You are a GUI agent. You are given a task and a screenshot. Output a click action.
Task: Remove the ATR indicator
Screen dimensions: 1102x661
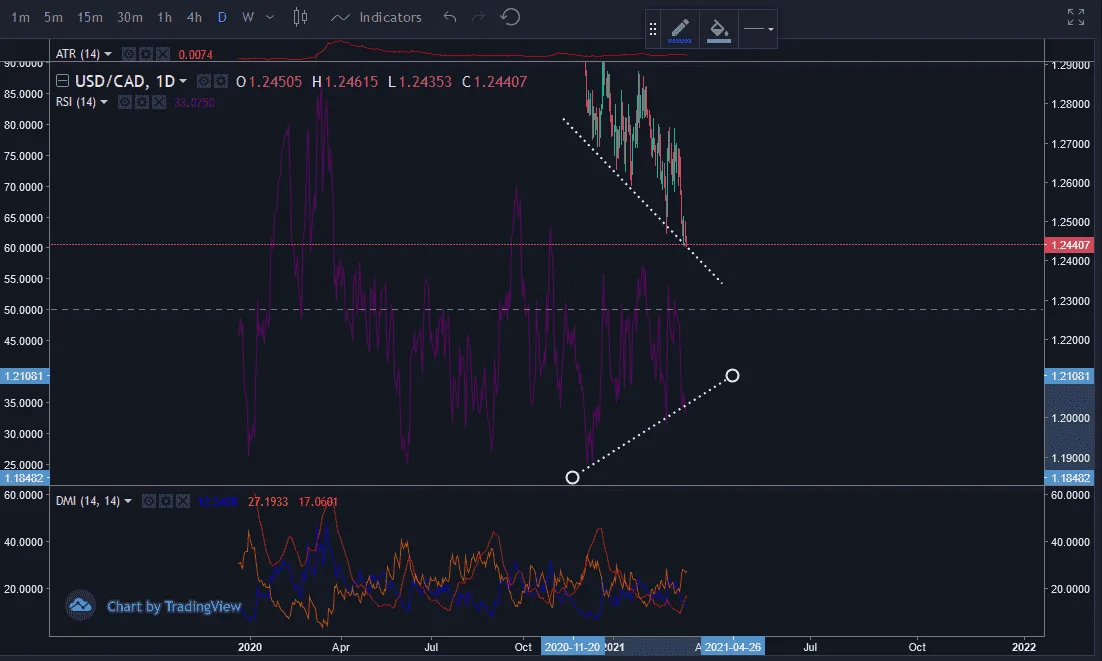162,54
